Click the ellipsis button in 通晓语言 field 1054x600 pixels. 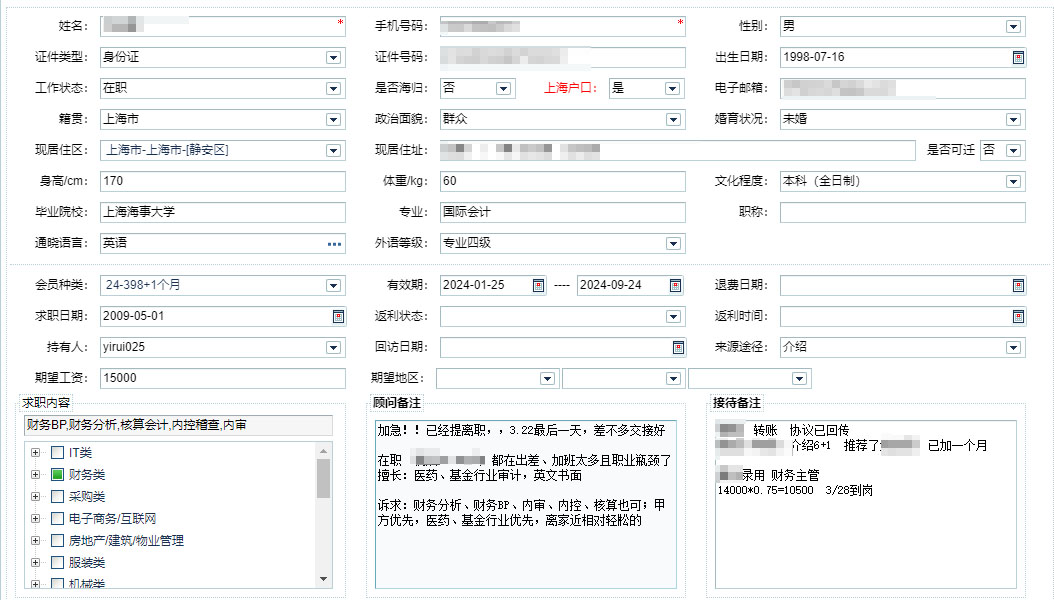(x=334, y=244)
